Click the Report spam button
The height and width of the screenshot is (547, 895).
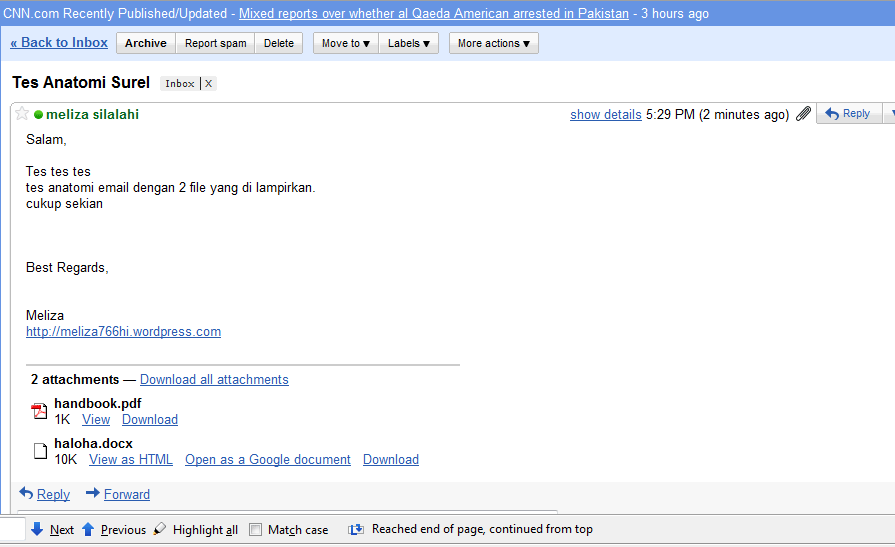pyautogui.click(x=216, y=43)
